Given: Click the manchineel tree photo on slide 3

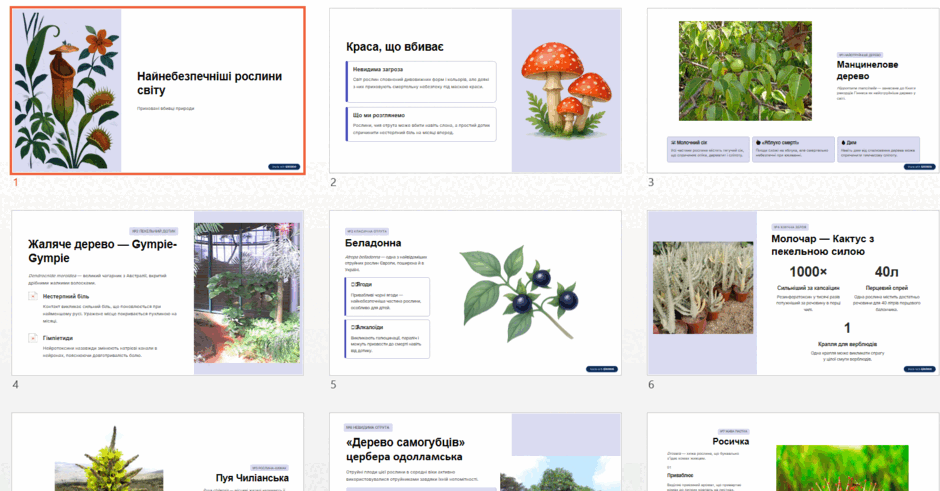Looking at the screenshot, I should (x=745, y=71).
